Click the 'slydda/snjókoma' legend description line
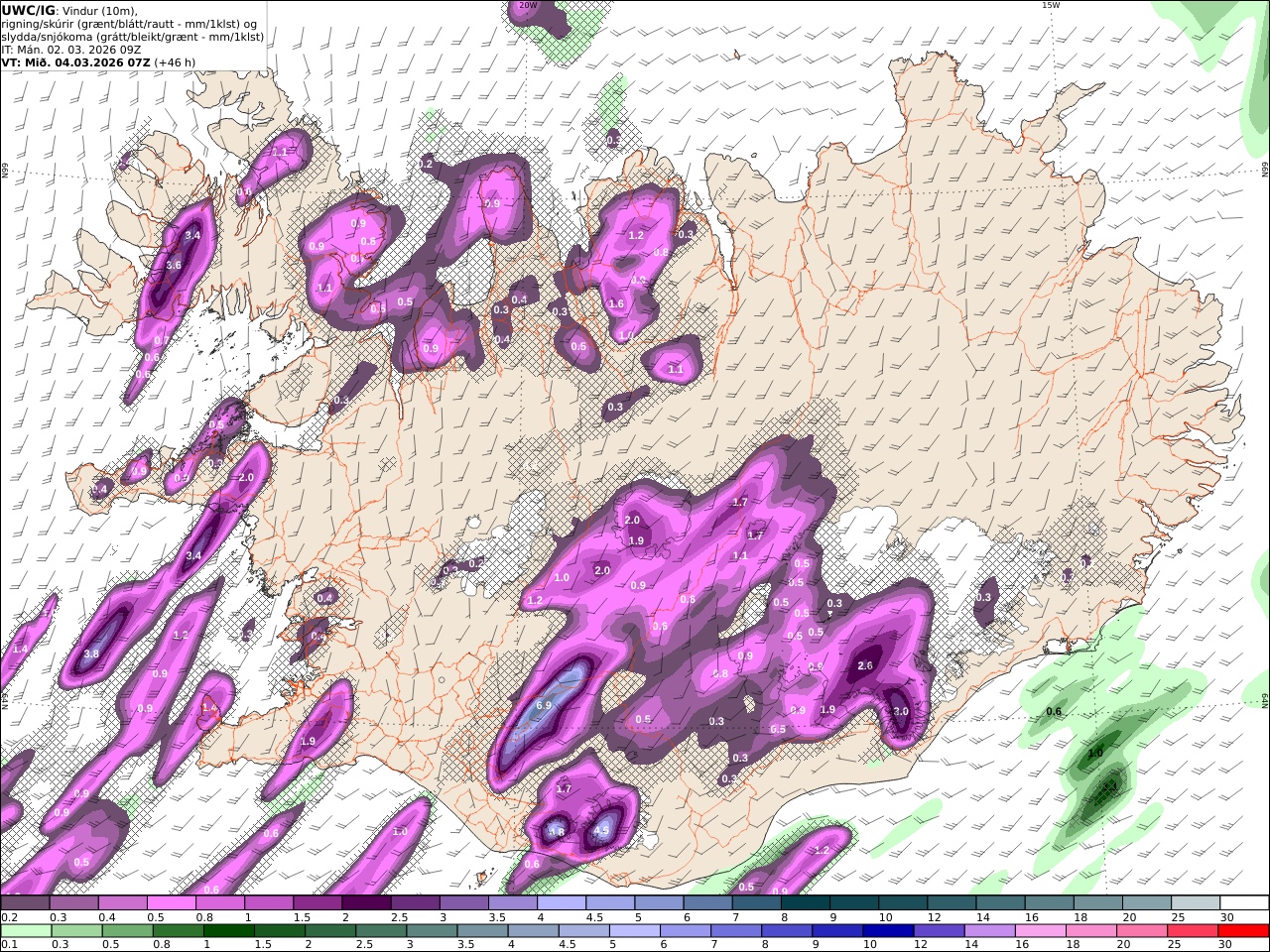Viewport: 1270px width, 952px height. click(133, 37)
